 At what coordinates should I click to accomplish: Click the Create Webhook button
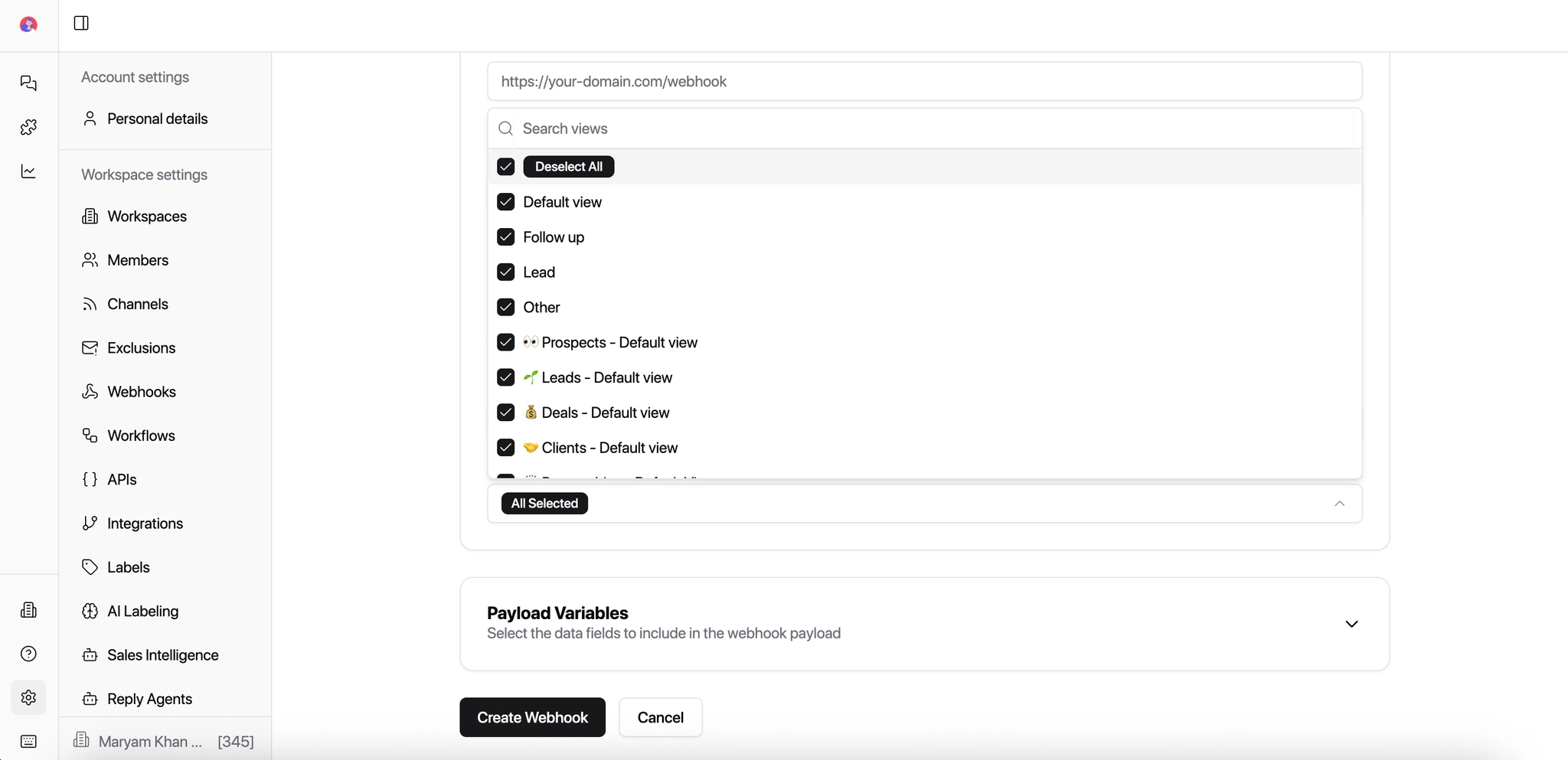click(531, 717)
